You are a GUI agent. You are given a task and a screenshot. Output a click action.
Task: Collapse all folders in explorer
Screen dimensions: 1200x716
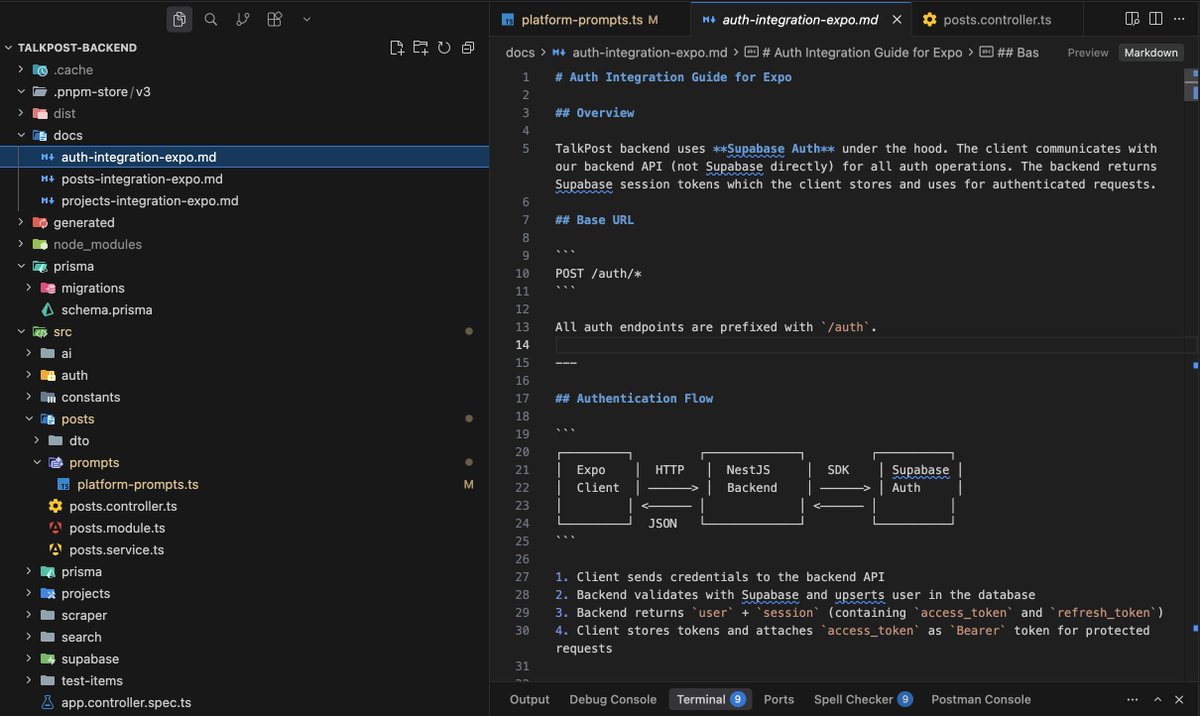467,47
